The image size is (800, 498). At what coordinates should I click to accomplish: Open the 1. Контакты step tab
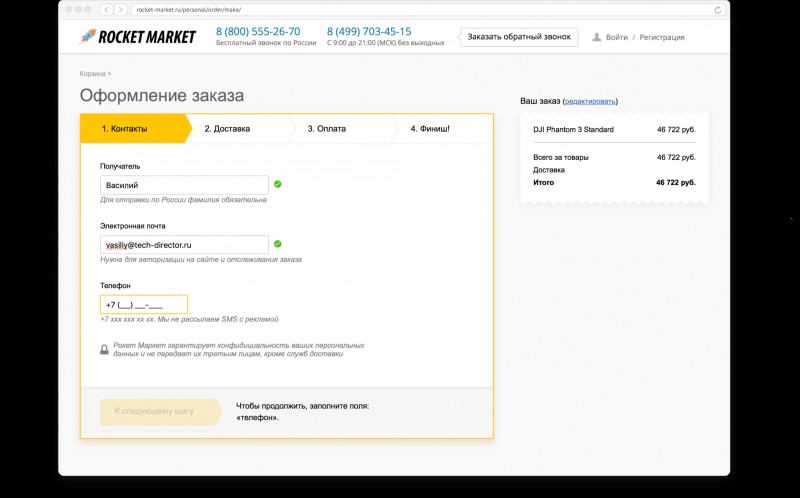[134, 129]
